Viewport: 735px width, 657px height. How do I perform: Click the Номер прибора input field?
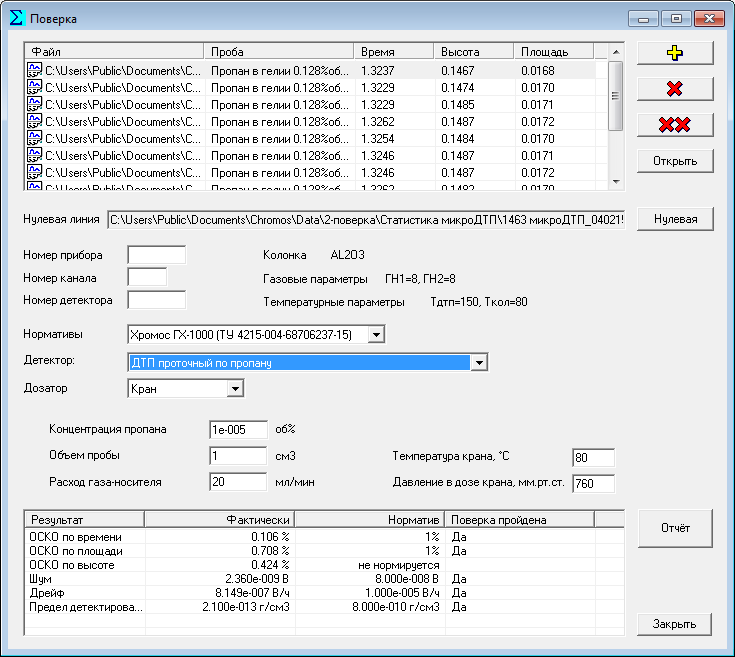point(157,255)
